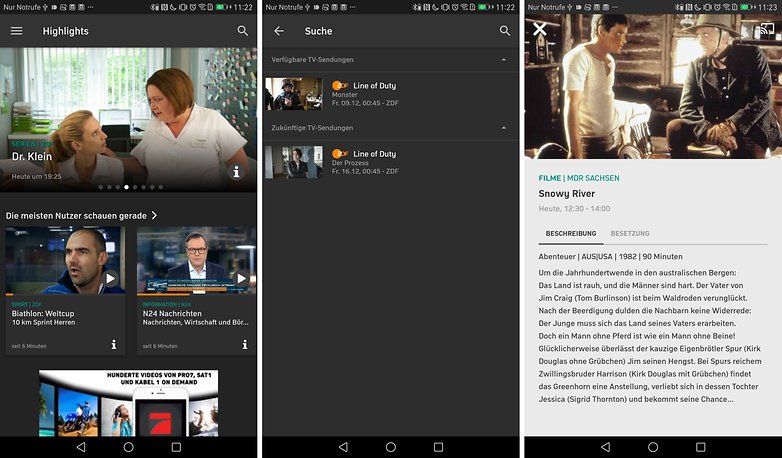Play the Biathlon: Weltcup stream
782x458 pixels.
pos(110,278)
